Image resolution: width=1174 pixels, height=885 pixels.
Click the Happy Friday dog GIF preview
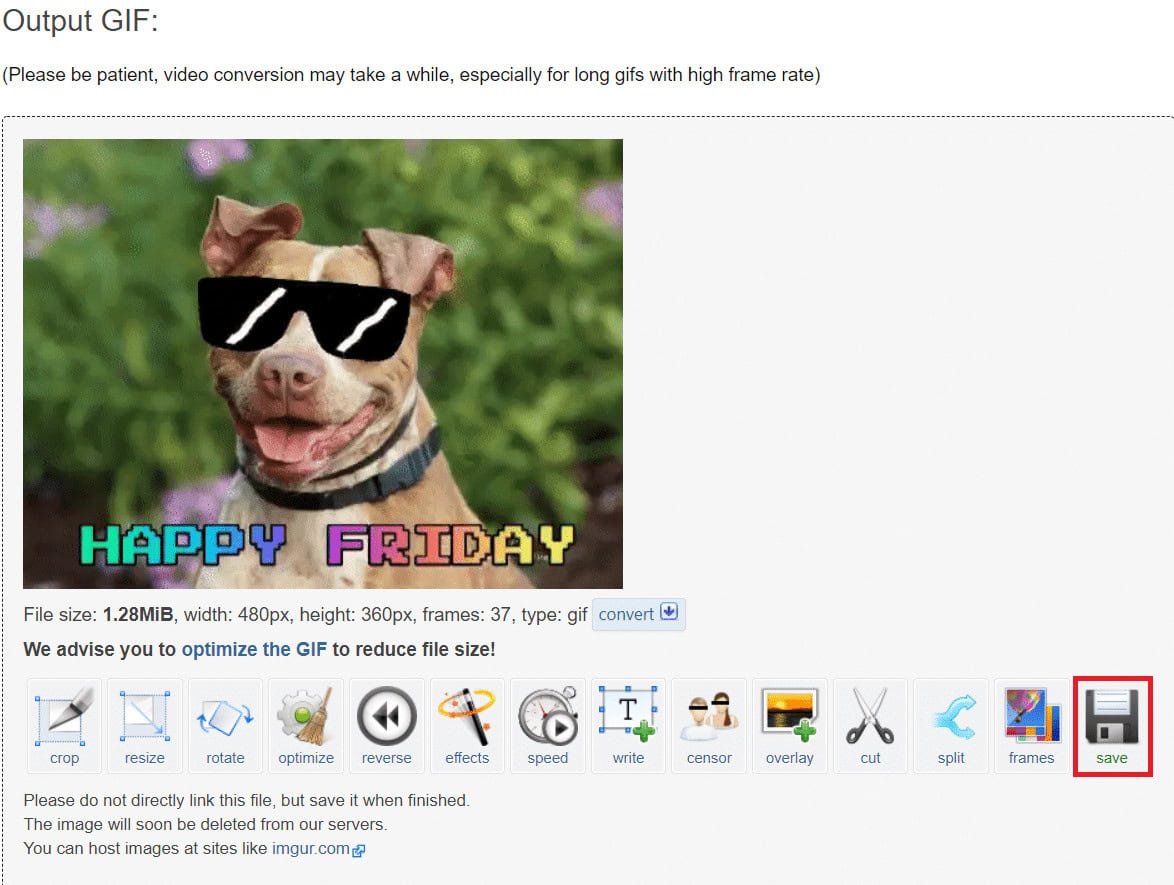point(323,363)
